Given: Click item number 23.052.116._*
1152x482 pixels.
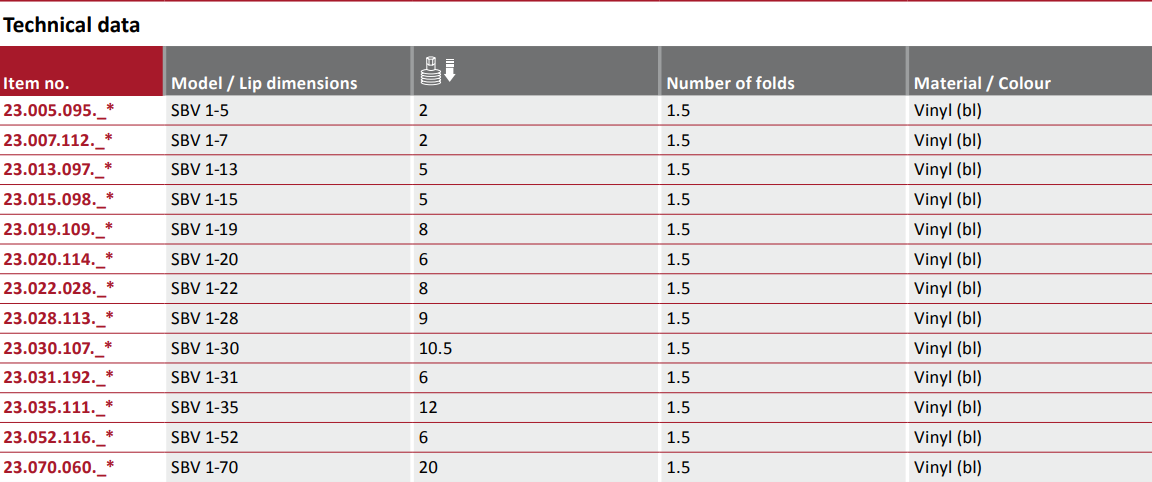Looking at the screenshot, I should pos(59,437).
